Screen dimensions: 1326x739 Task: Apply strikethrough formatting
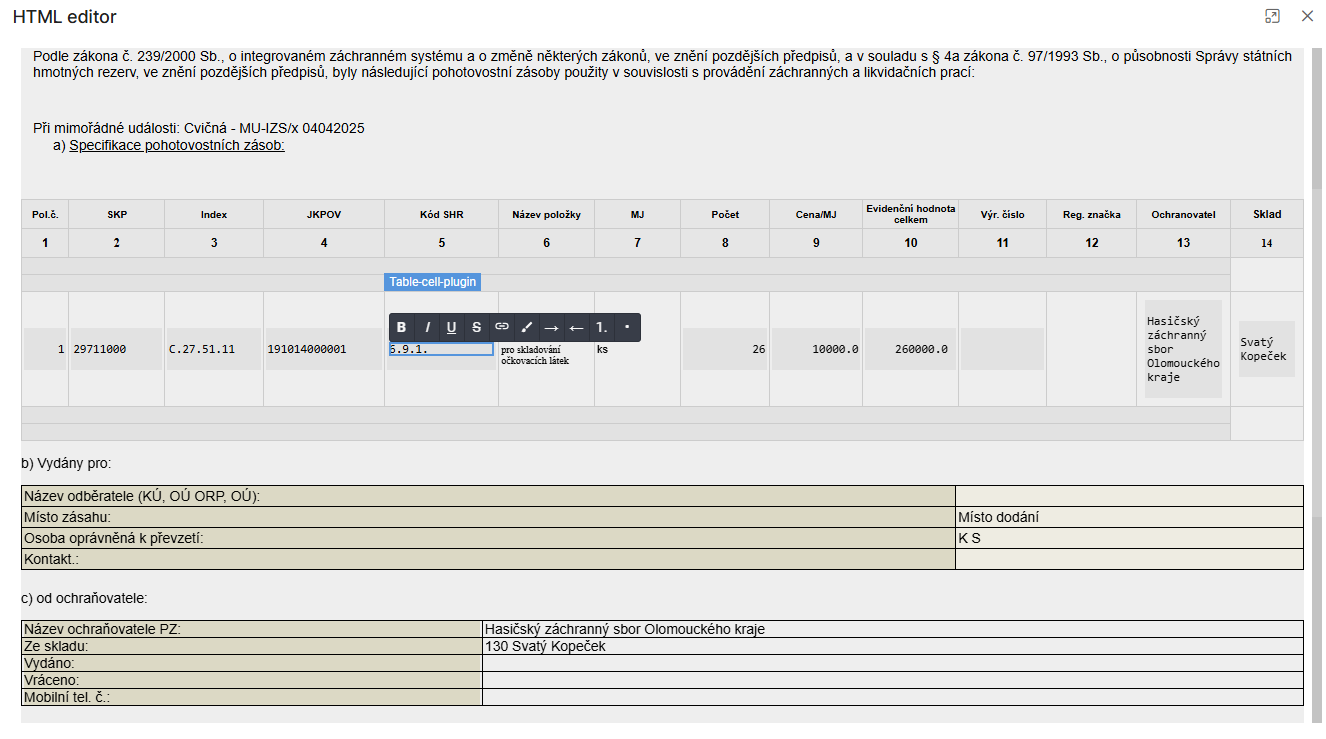pos(477,327)
